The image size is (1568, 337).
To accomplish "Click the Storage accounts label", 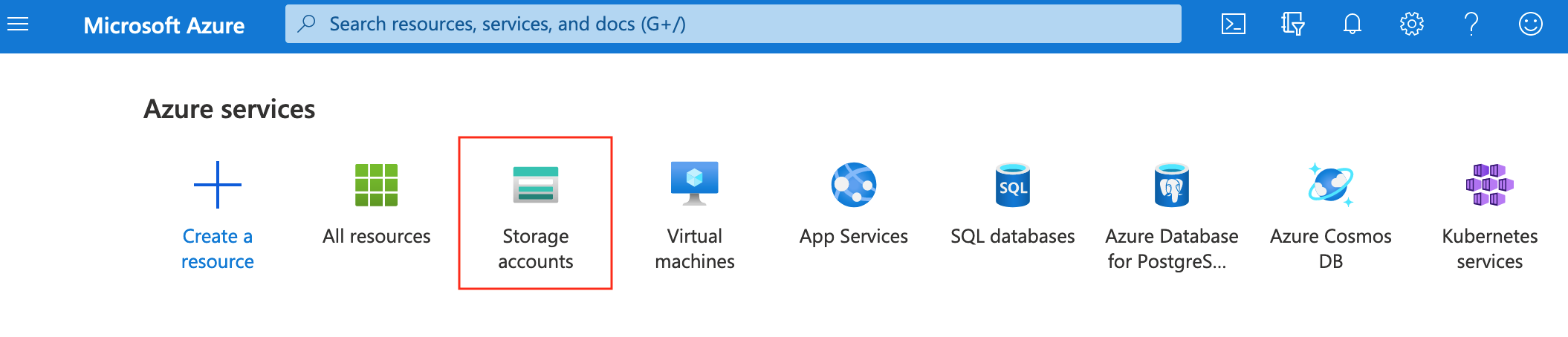I will (536, 249).
